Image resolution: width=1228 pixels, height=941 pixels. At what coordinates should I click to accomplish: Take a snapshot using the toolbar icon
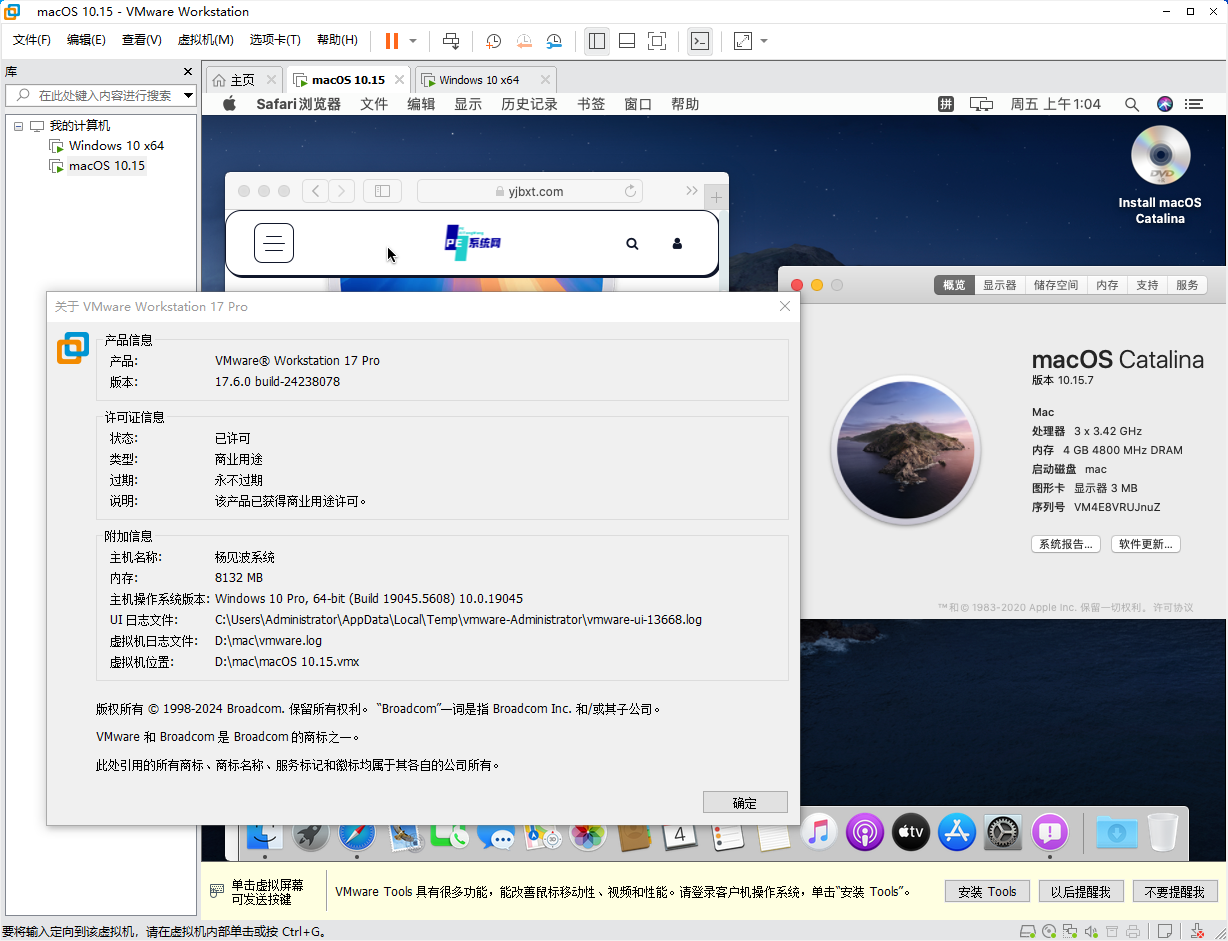493,41
